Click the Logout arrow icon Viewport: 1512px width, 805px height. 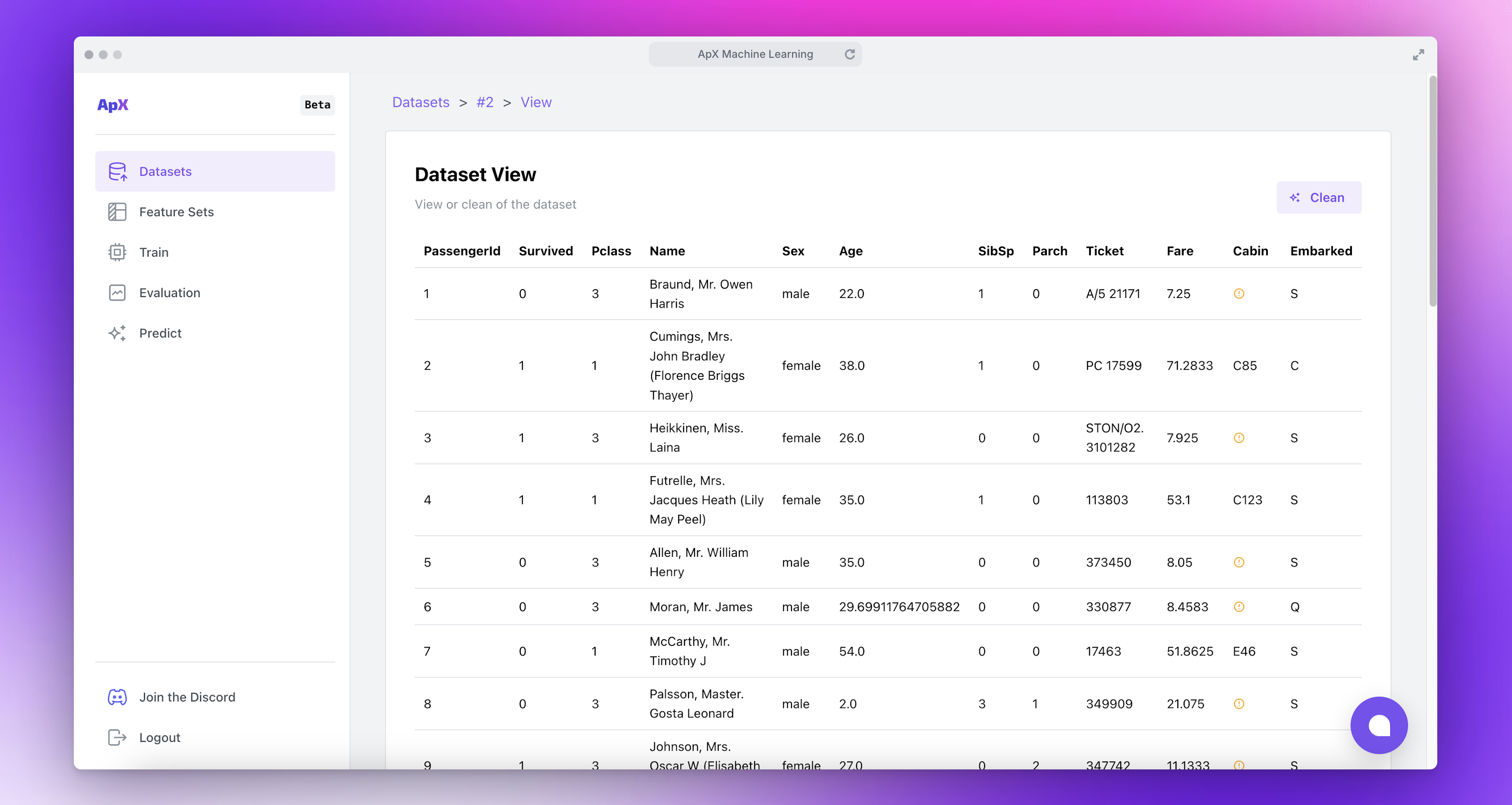coord(117,737)
